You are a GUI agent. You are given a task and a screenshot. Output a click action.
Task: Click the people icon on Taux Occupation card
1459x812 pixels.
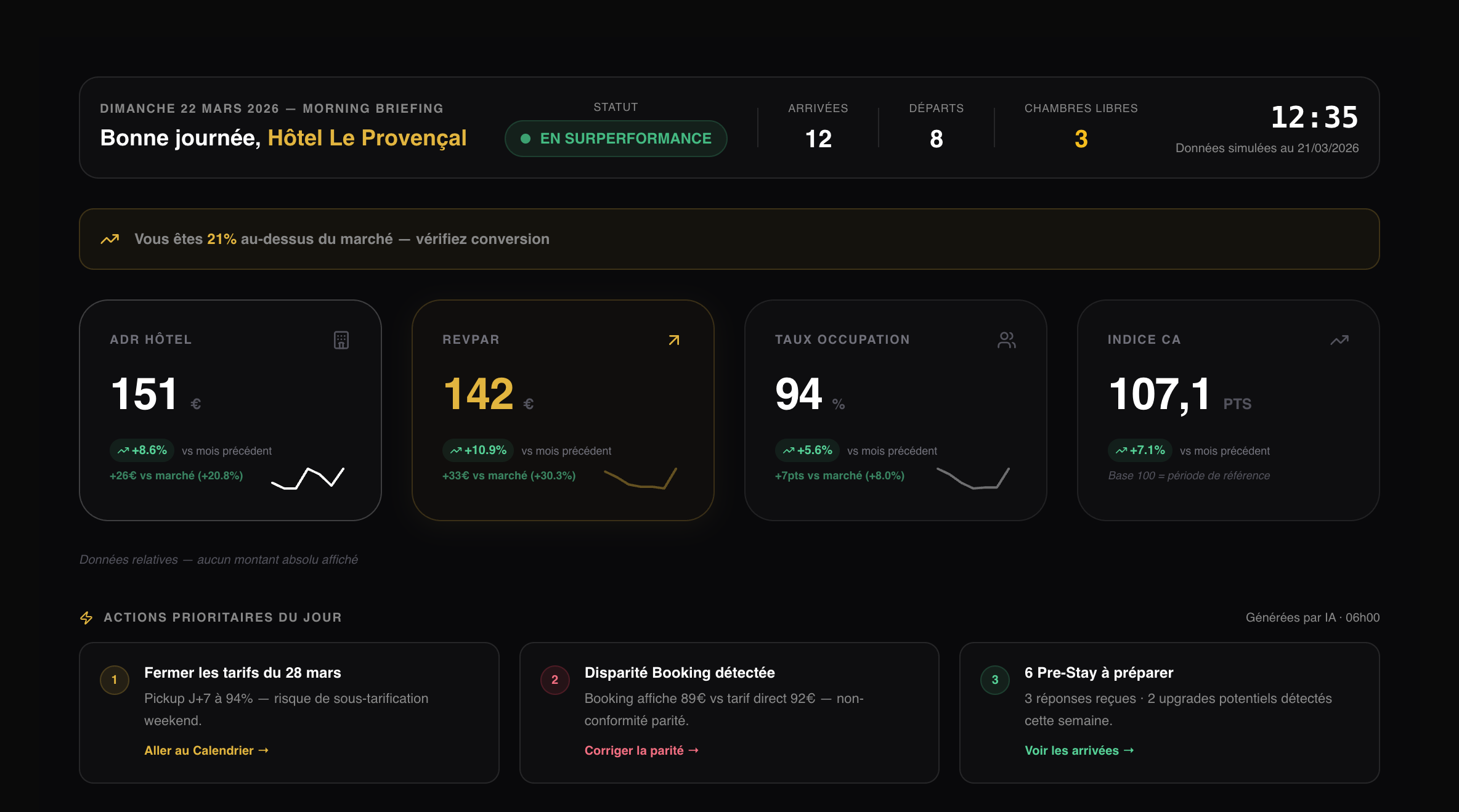pyautogui.click(x=1007, y=340)
